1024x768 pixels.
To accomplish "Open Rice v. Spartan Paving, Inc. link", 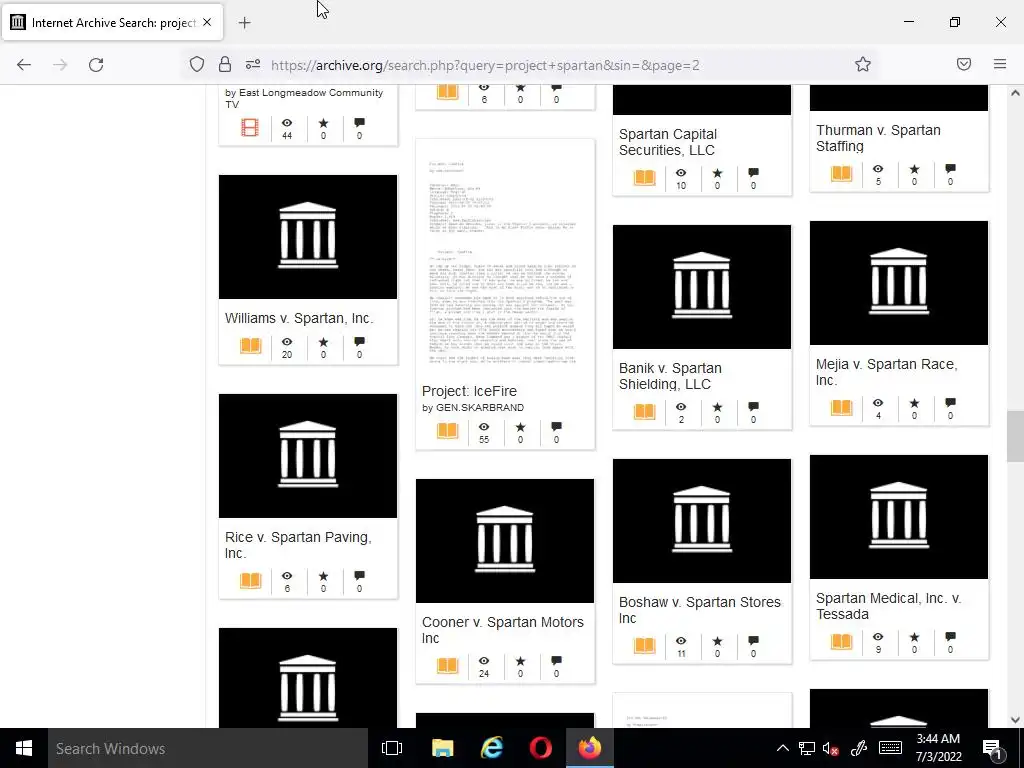I will 298,545.
